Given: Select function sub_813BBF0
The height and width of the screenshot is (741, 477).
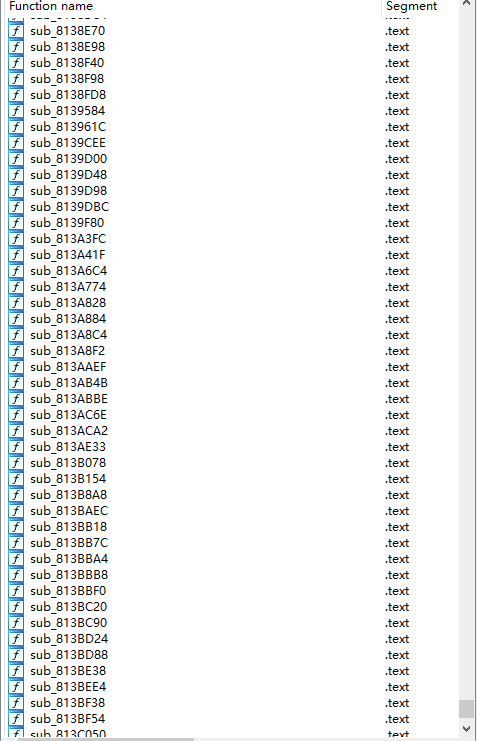Looking at the screenshot, I should click(68, 591).
